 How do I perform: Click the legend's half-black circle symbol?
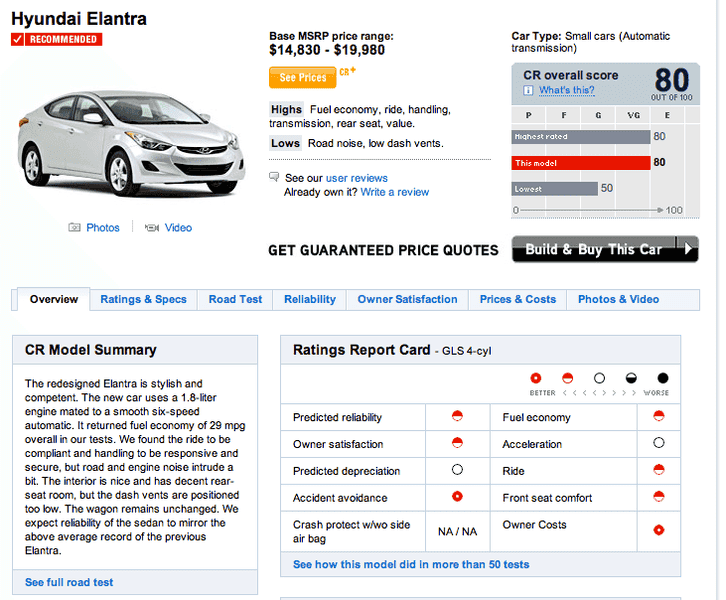click(x=631, y=378)
